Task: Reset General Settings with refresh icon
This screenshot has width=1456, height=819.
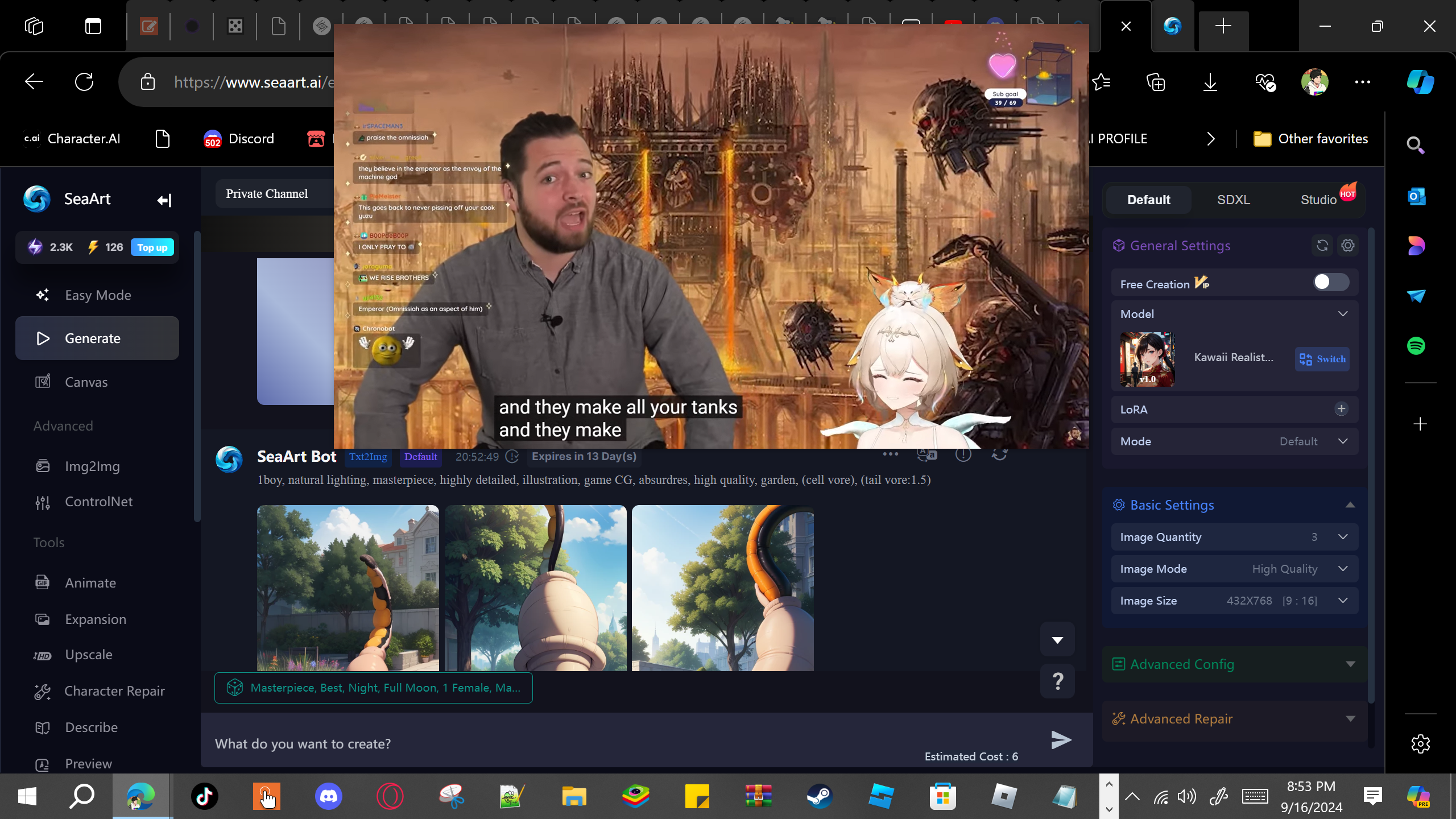Action: coord(1322,246)
